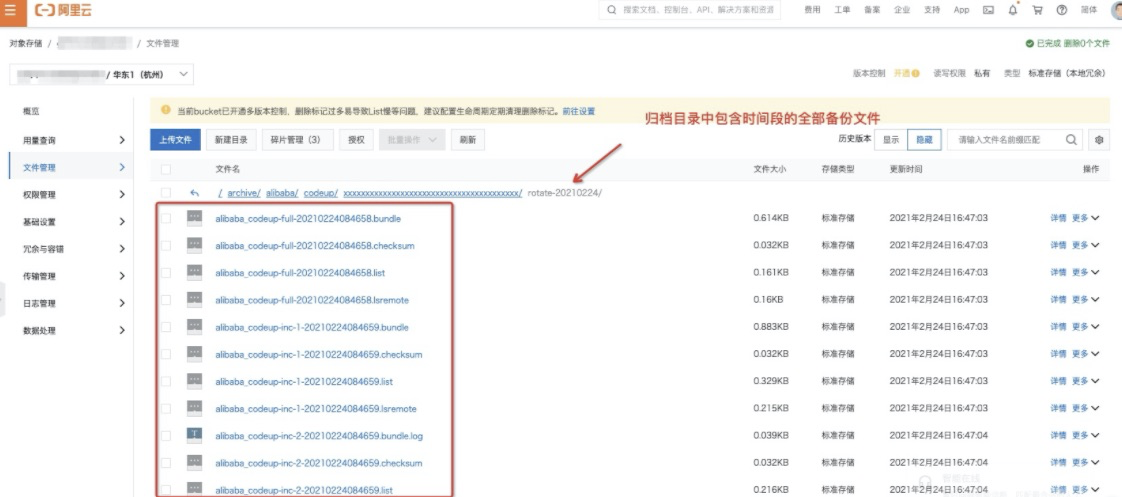Open the notifications bell
This screenshot has width=1122, height=497.
coord(1013,10)
